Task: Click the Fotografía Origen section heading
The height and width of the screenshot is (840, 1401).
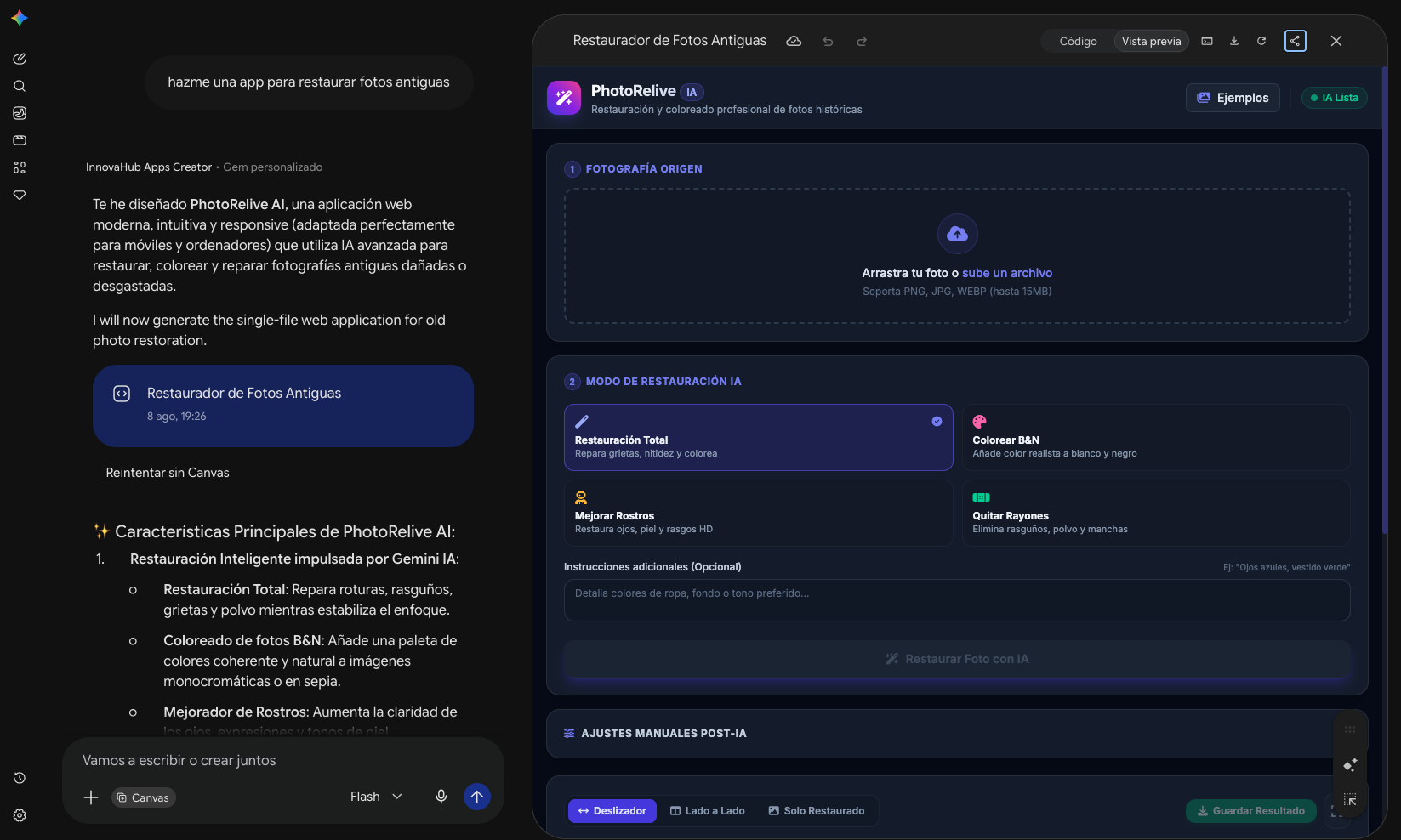Action: [x=644, y=169]
